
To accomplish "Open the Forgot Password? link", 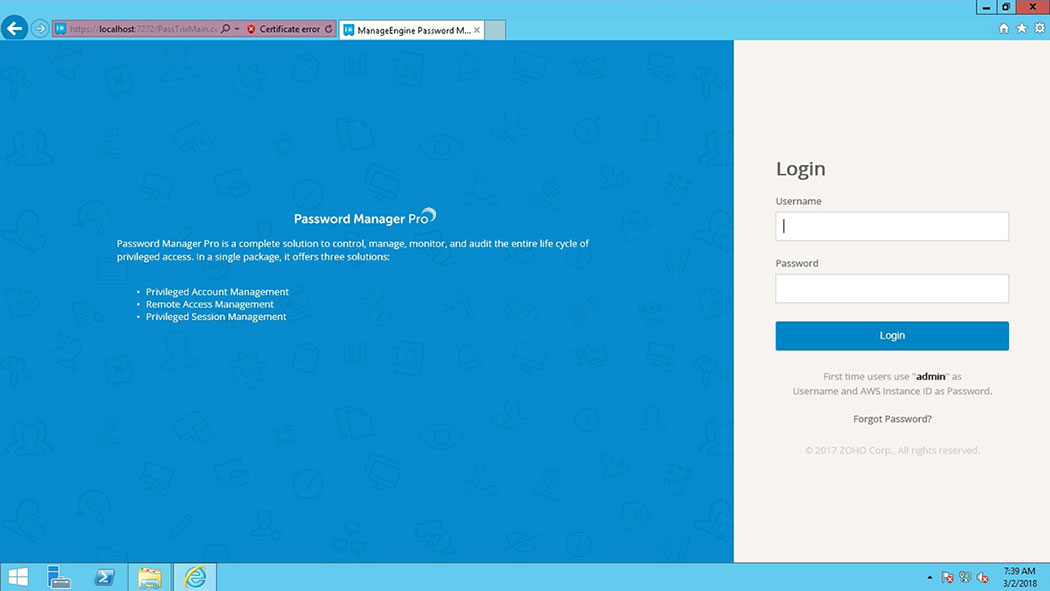I will (x=892, y=419).
